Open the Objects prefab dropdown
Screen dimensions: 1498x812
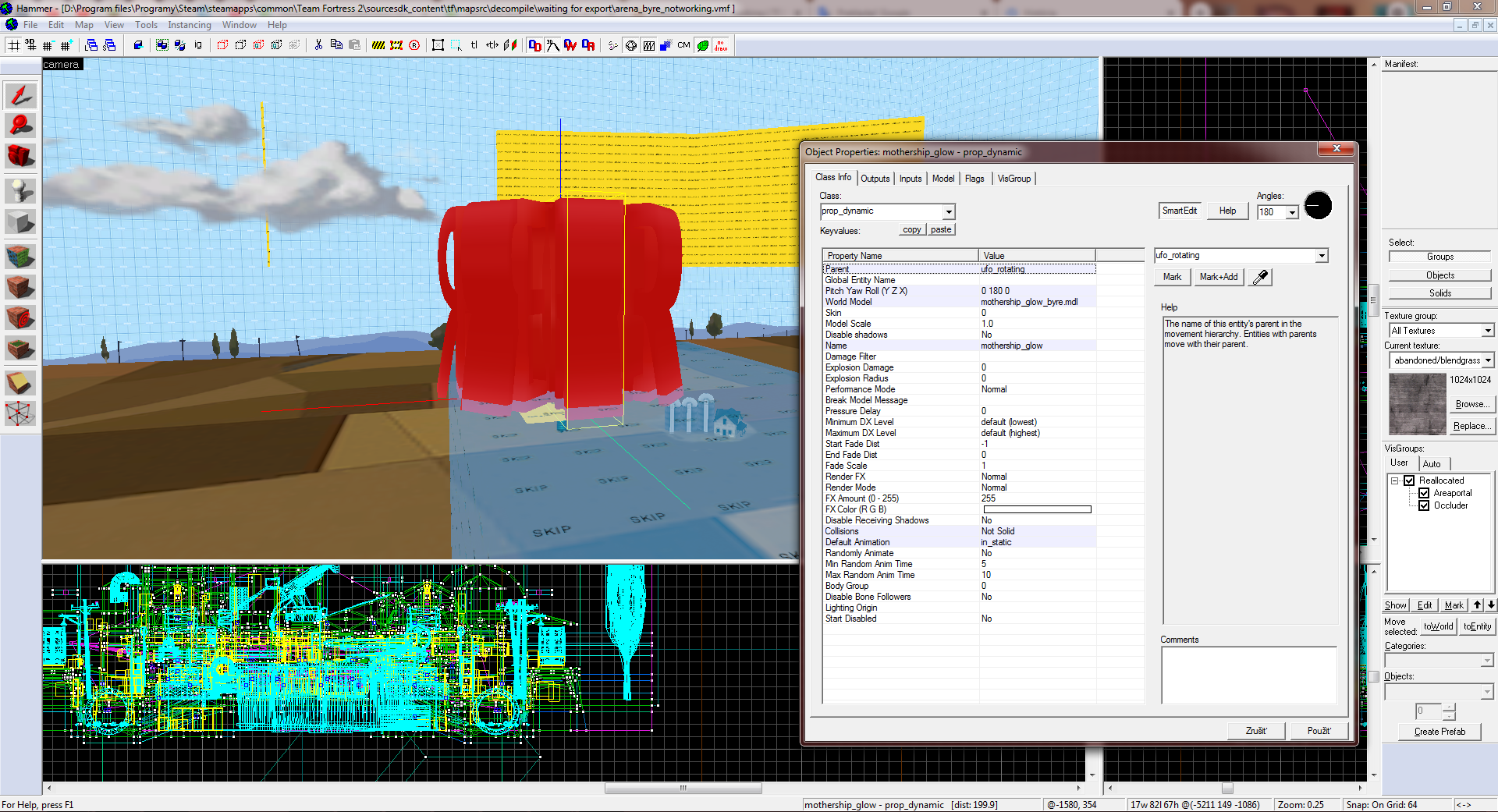pyautogui.click(x=1486, y=692)
